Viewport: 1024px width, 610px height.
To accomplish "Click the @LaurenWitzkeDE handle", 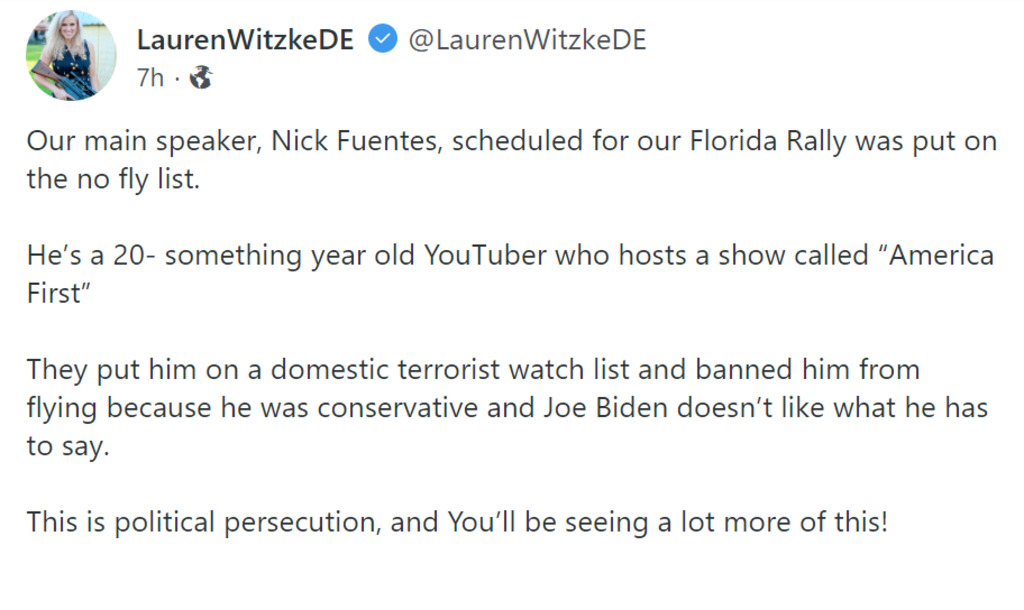I will tap(527, 40).
